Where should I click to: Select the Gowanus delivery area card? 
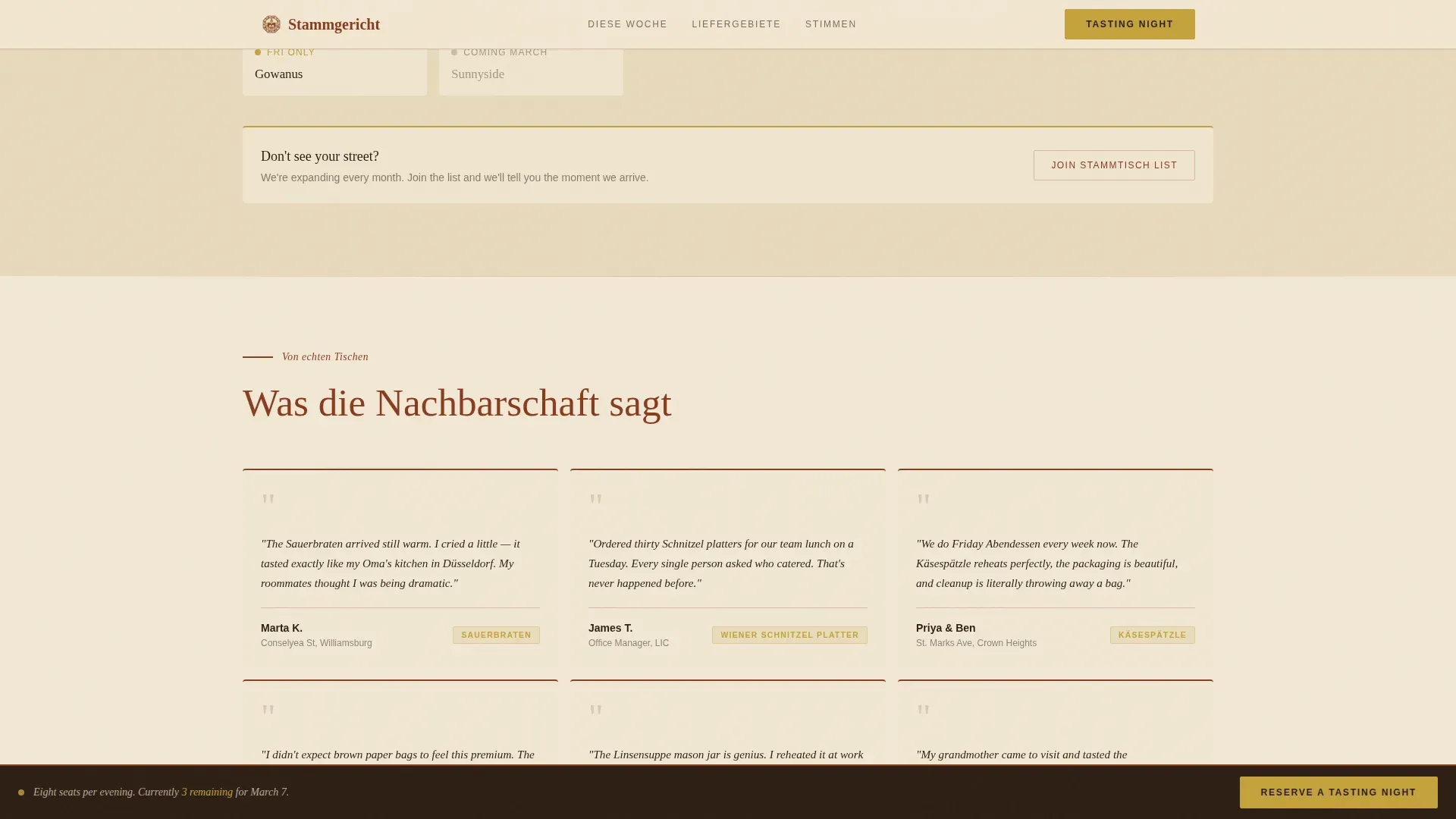click(334, 72)
